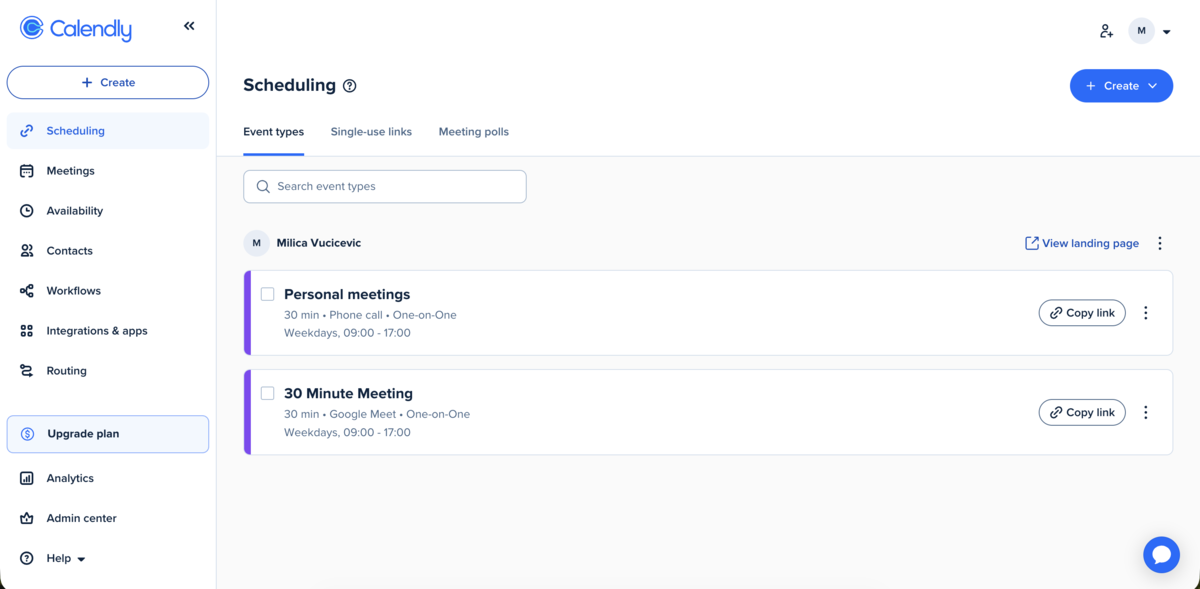Copy the link for Personal meetings
1200x589 pixels.
pyautogui.click(x=1082, y=312)
